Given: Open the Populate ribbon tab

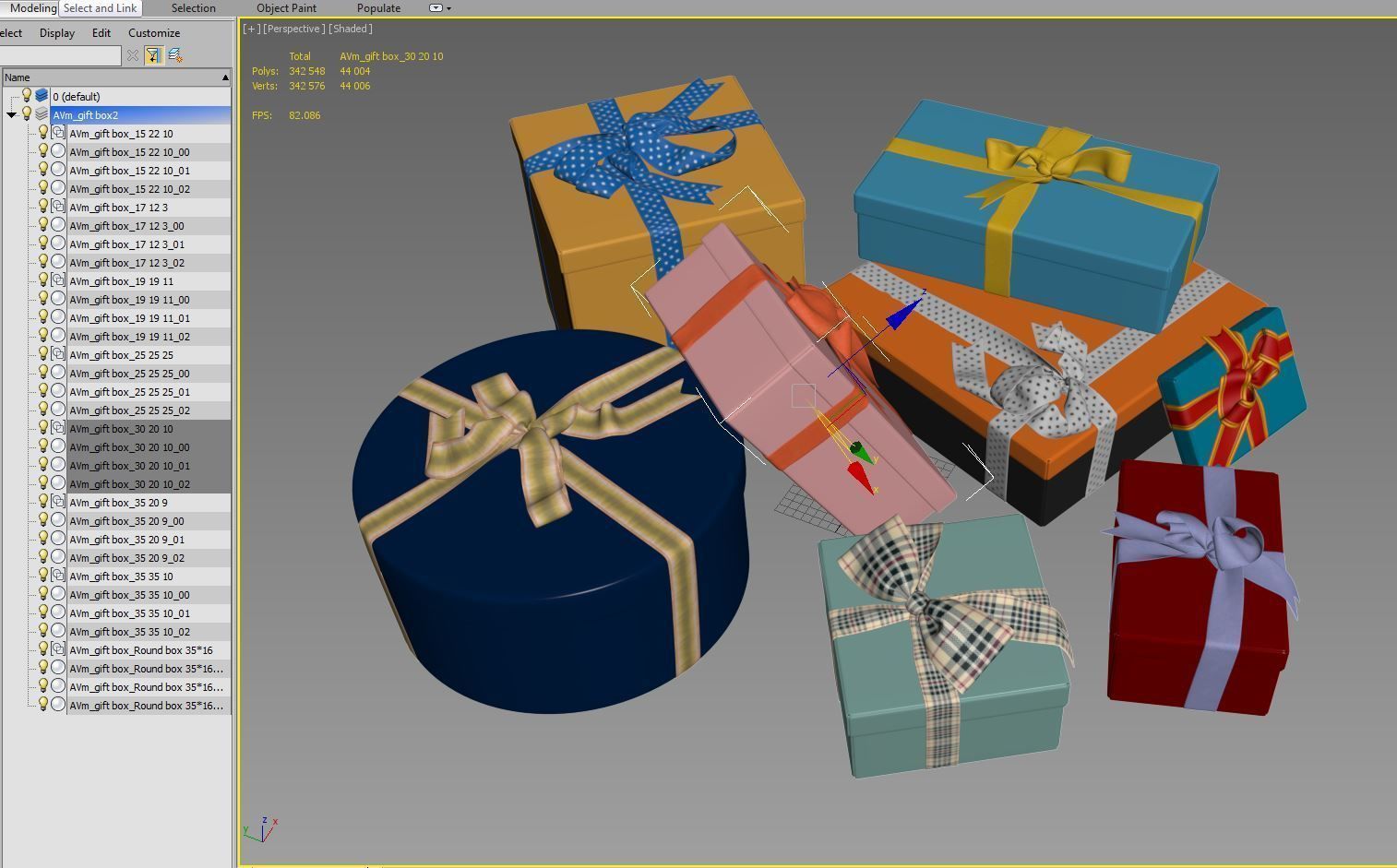Looking at the screenshot, I should (378, 7).
